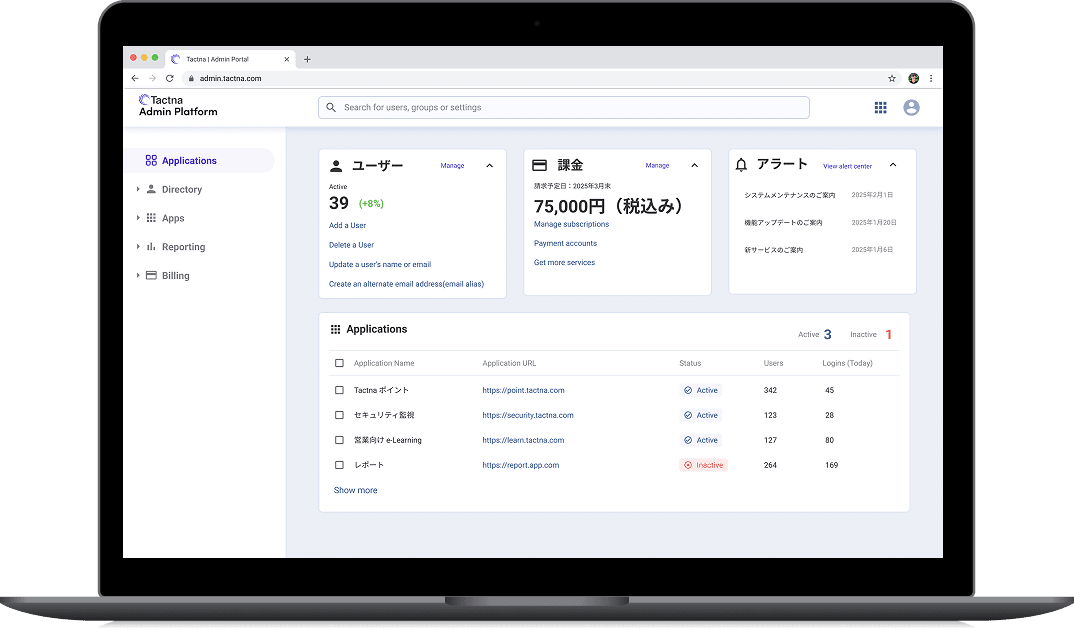Click the card icon in the 課金 panel
The width and height of the screenshot is (1074, 629).
[540, 165]
